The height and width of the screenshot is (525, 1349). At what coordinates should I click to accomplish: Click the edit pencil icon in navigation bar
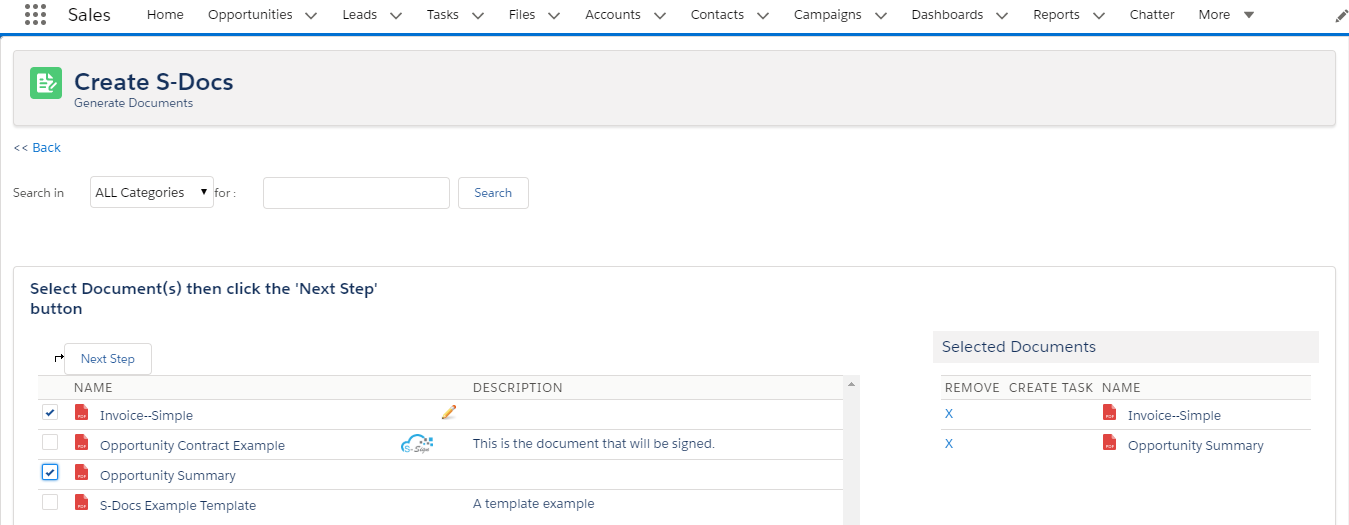1341,16
